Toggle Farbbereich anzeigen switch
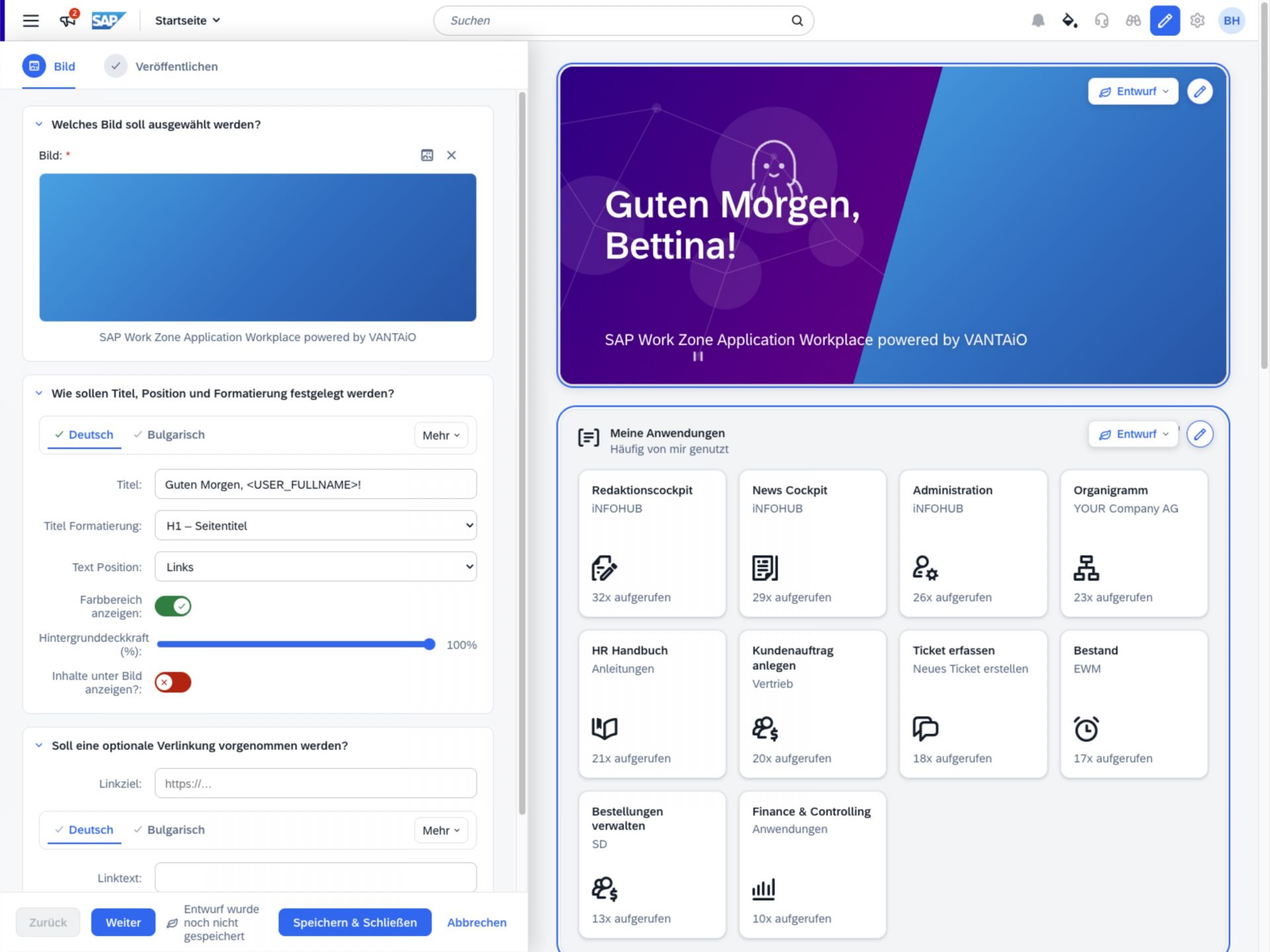This screenshot has height=952, width=1270. point(173,606)
